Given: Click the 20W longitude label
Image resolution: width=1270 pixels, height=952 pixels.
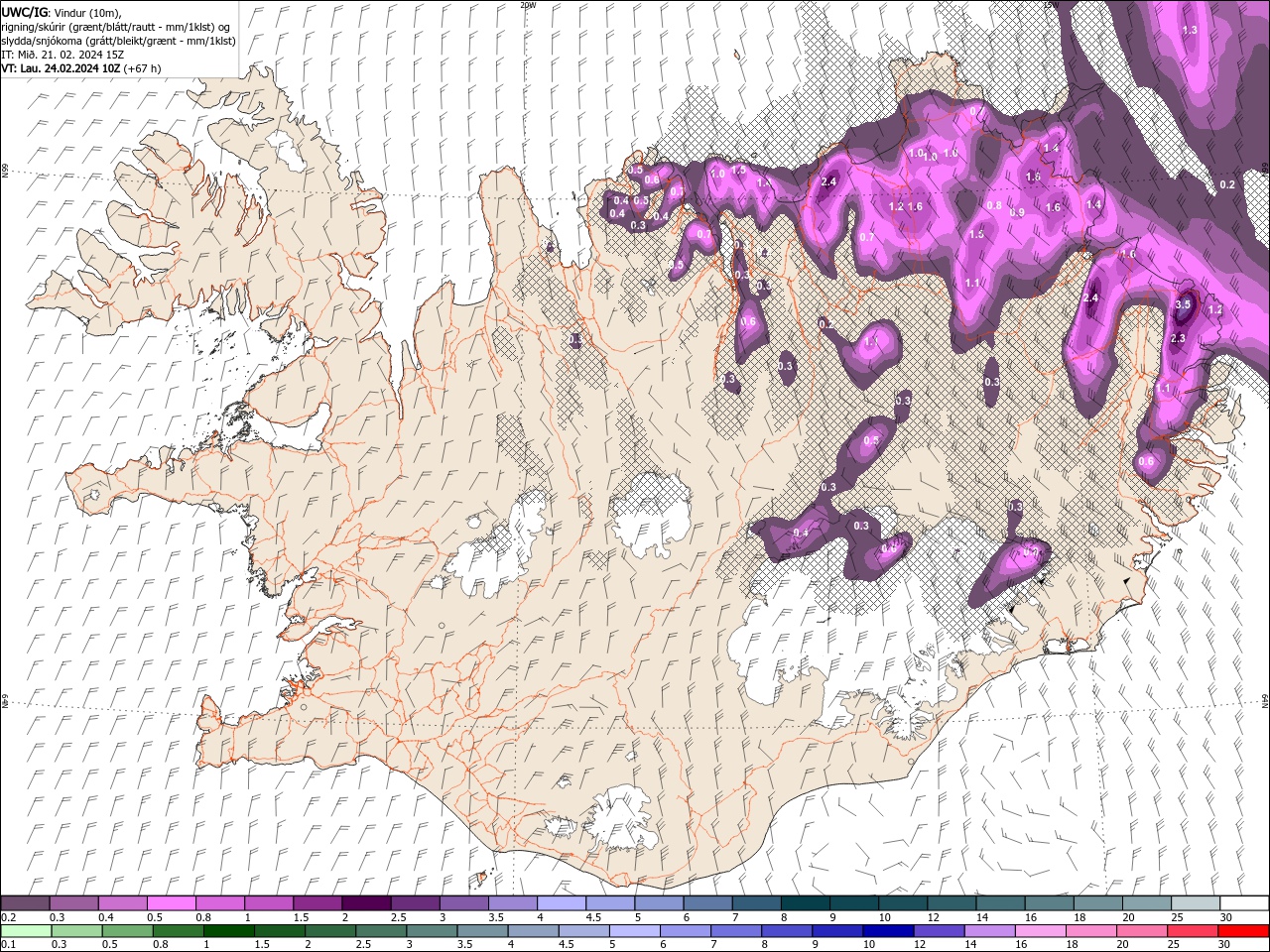Looking at the screenshot, I should click(528, 5).
